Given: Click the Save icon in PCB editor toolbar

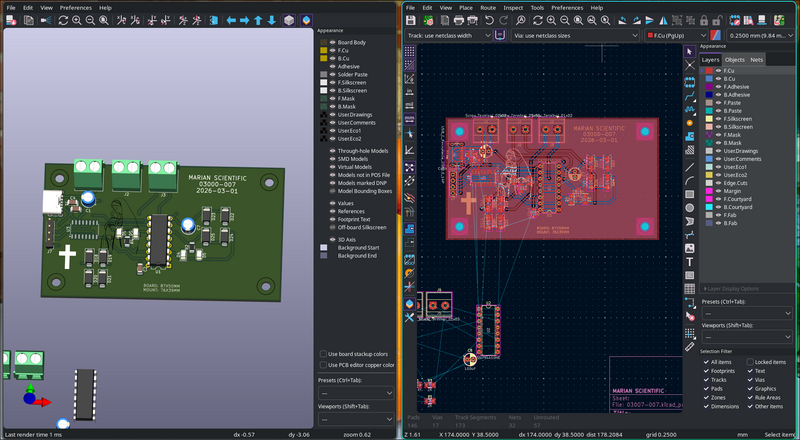Looking at the screenshot, I should 412,20.
